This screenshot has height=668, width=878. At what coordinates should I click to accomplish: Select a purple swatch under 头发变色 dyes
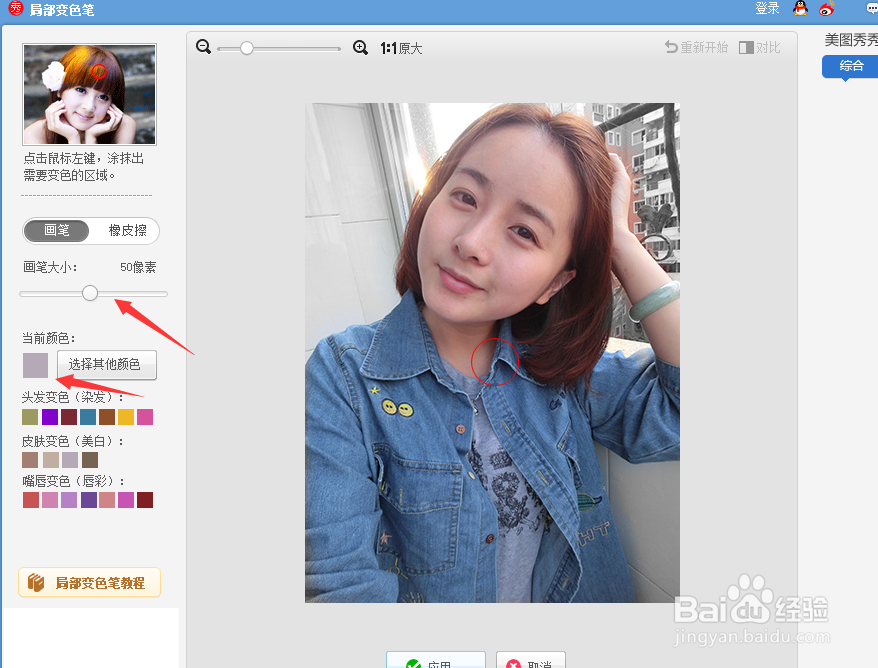tap(48, 417)
